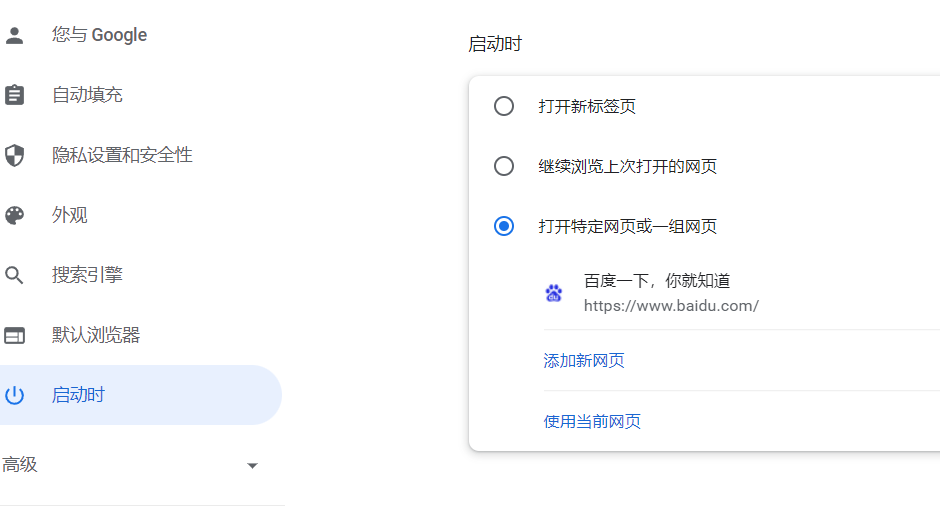The height and width of the screenshot is (511, 940).
Task: Select the 打开新标签页 radio button
Action: point(504,106)
